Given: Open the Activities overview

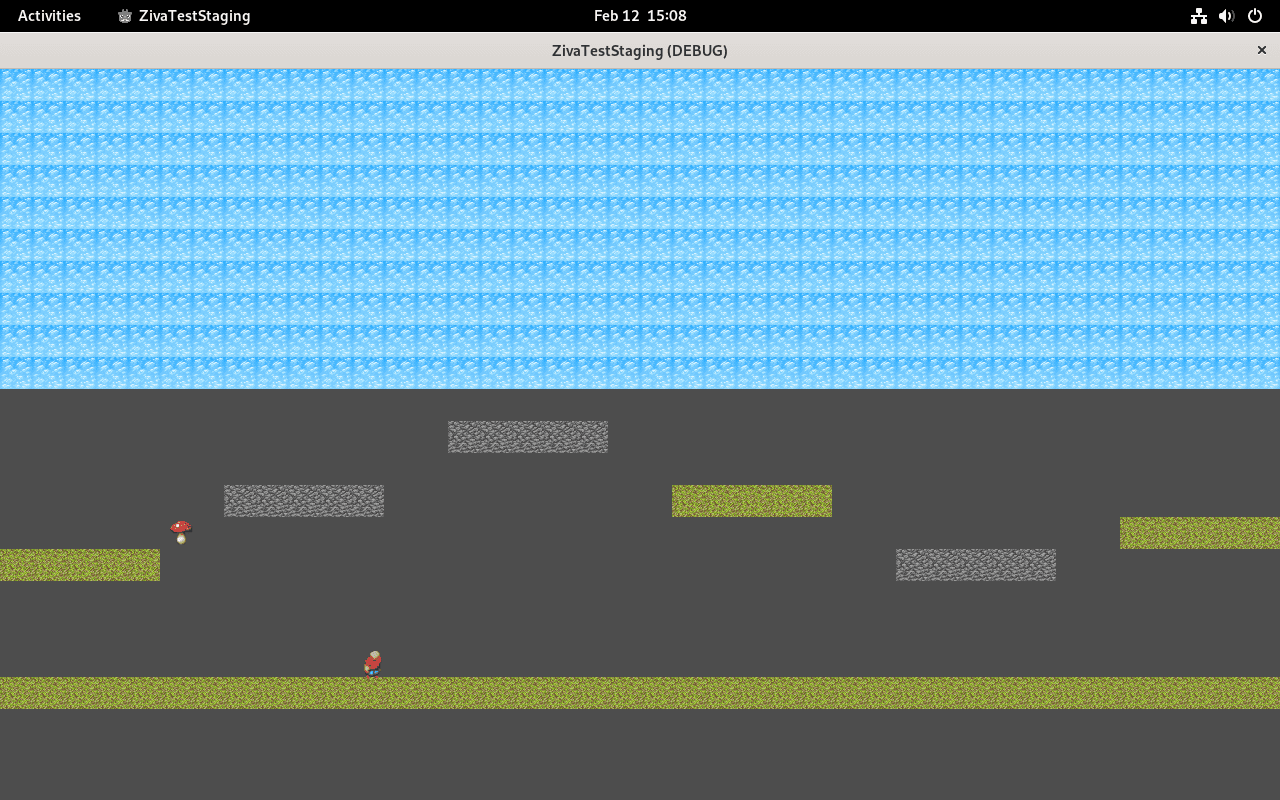Looking at the screenshot, I should pyautogui.click(x=48, y=15).
